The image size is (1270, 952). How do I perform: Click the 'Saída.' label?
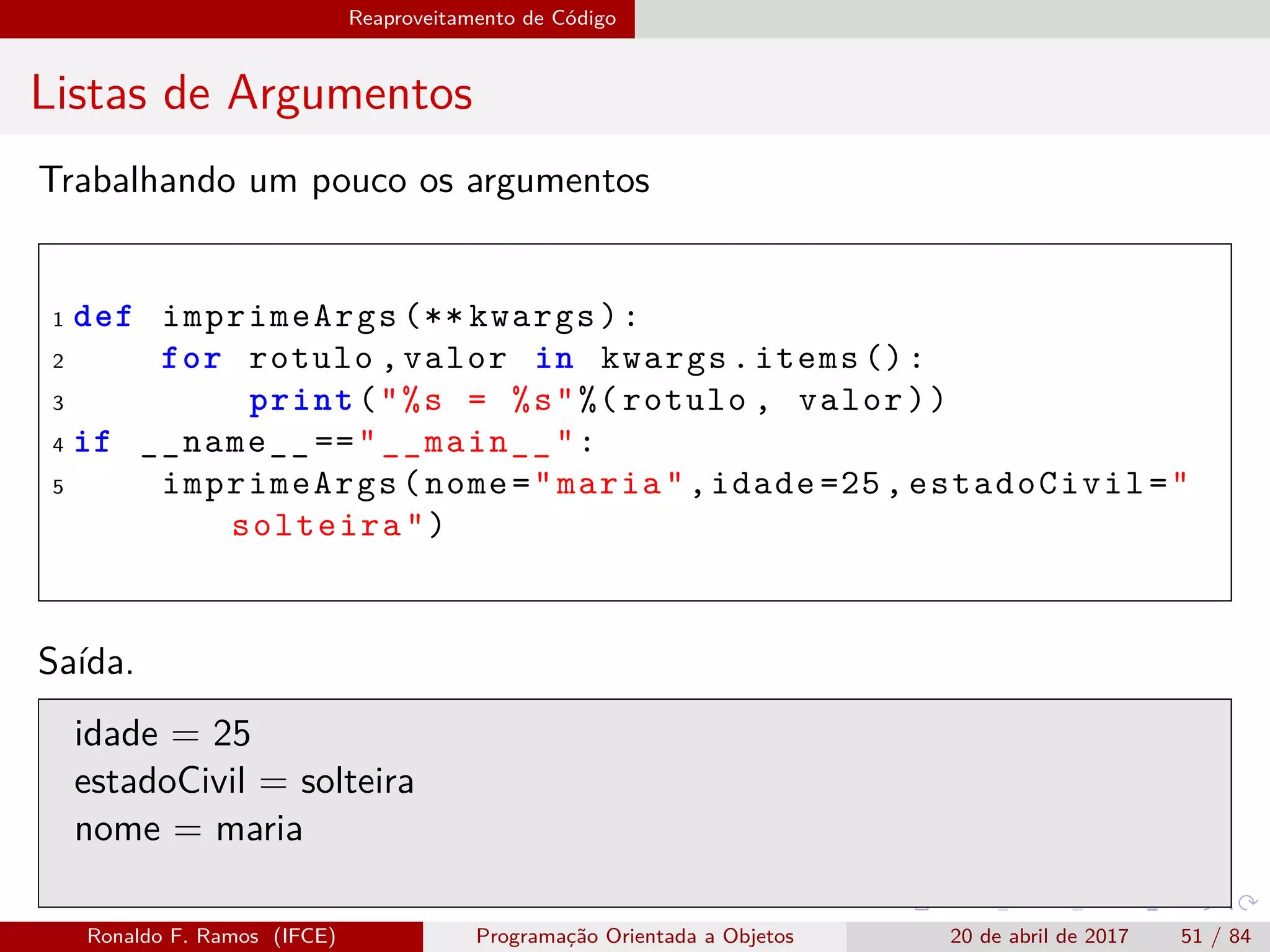pos(86,661)
